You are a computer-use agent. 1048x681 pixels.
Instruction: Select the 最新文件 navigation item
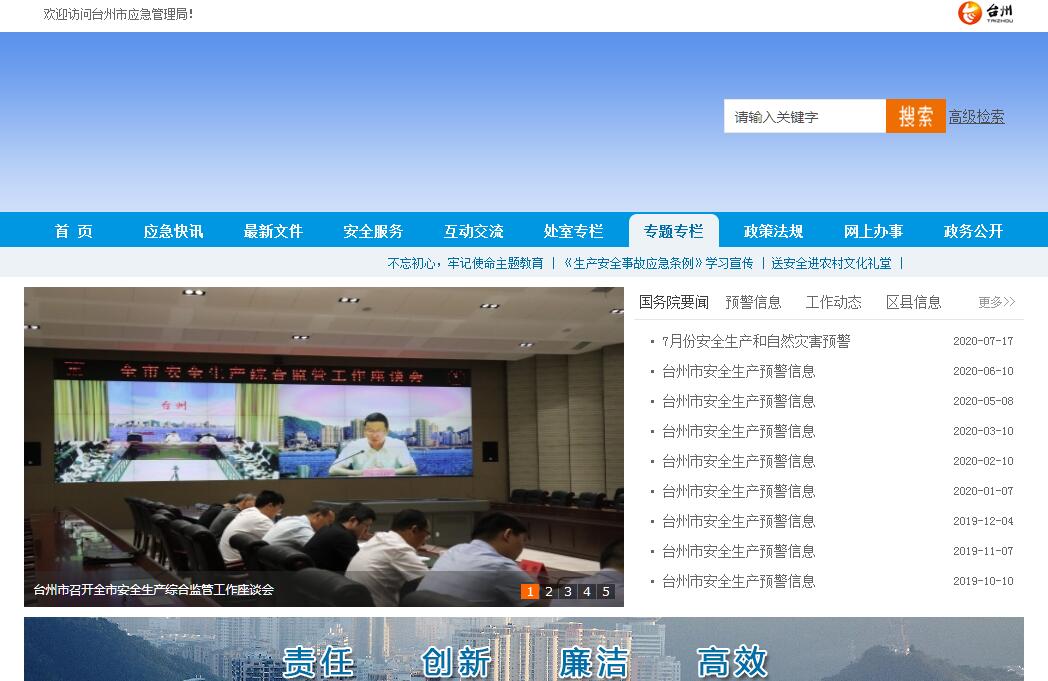pos(273,231)
